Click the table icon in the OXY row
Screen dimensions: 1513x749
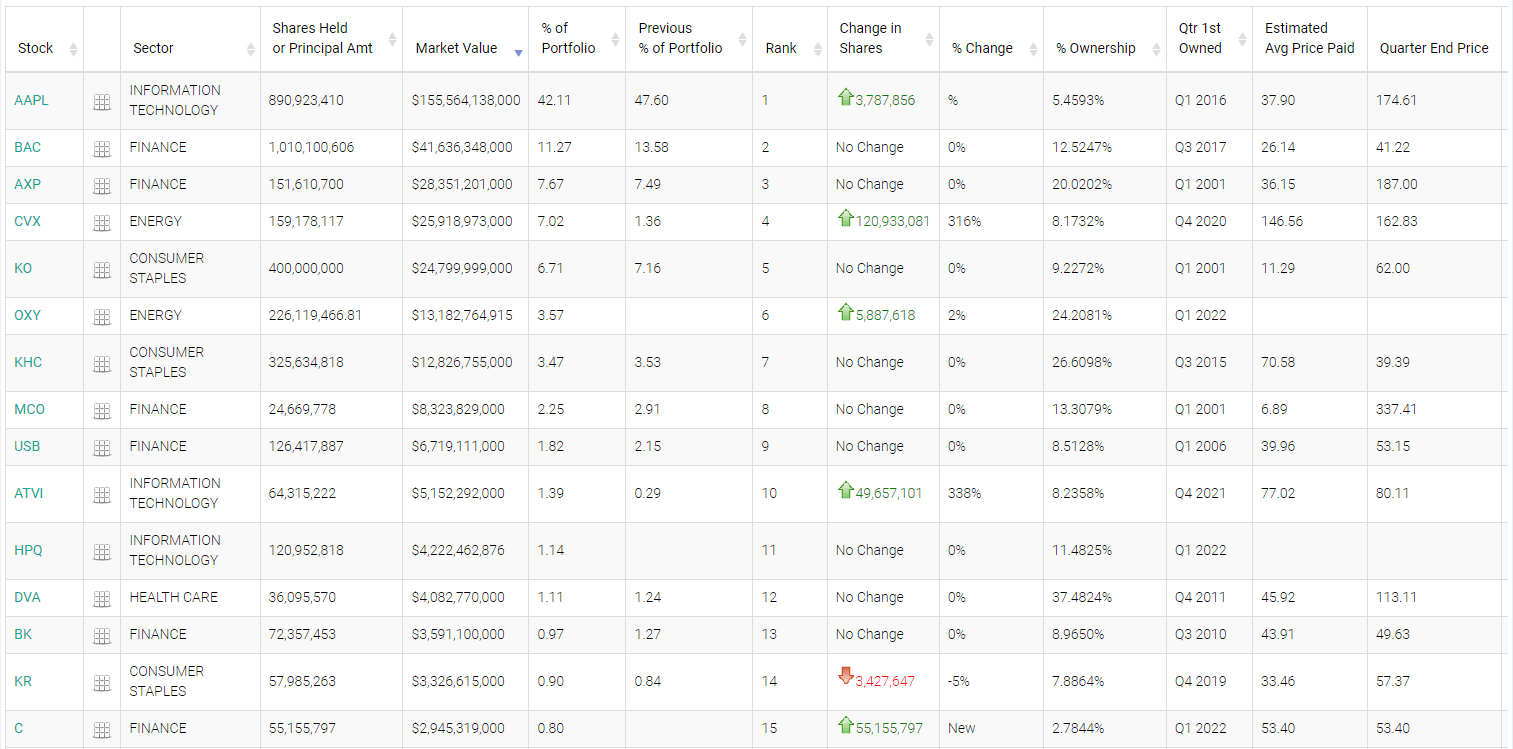101,317
